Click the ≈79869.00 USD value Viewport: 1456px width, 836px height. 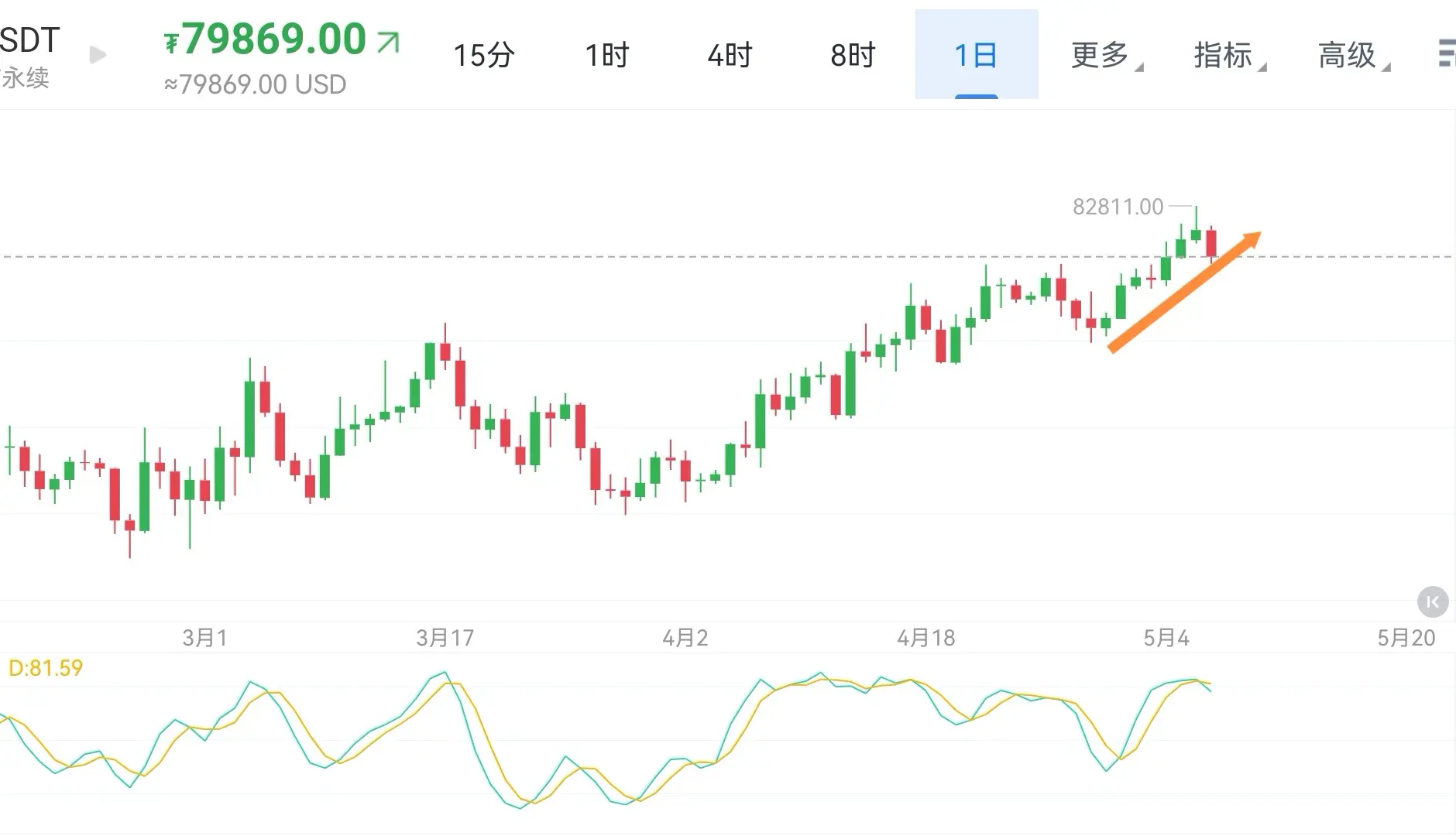pos(255,84)
